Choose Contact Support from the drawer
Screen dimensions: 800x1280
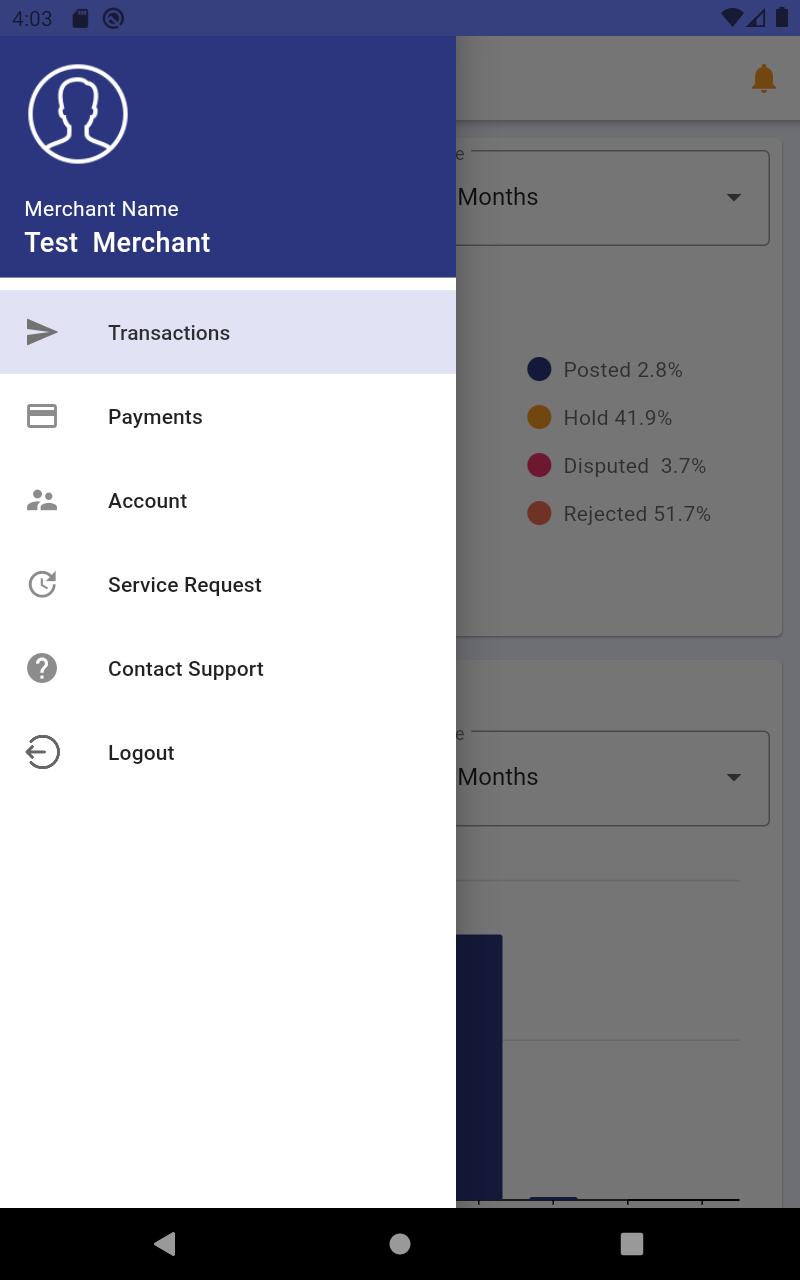pos(228,668)
